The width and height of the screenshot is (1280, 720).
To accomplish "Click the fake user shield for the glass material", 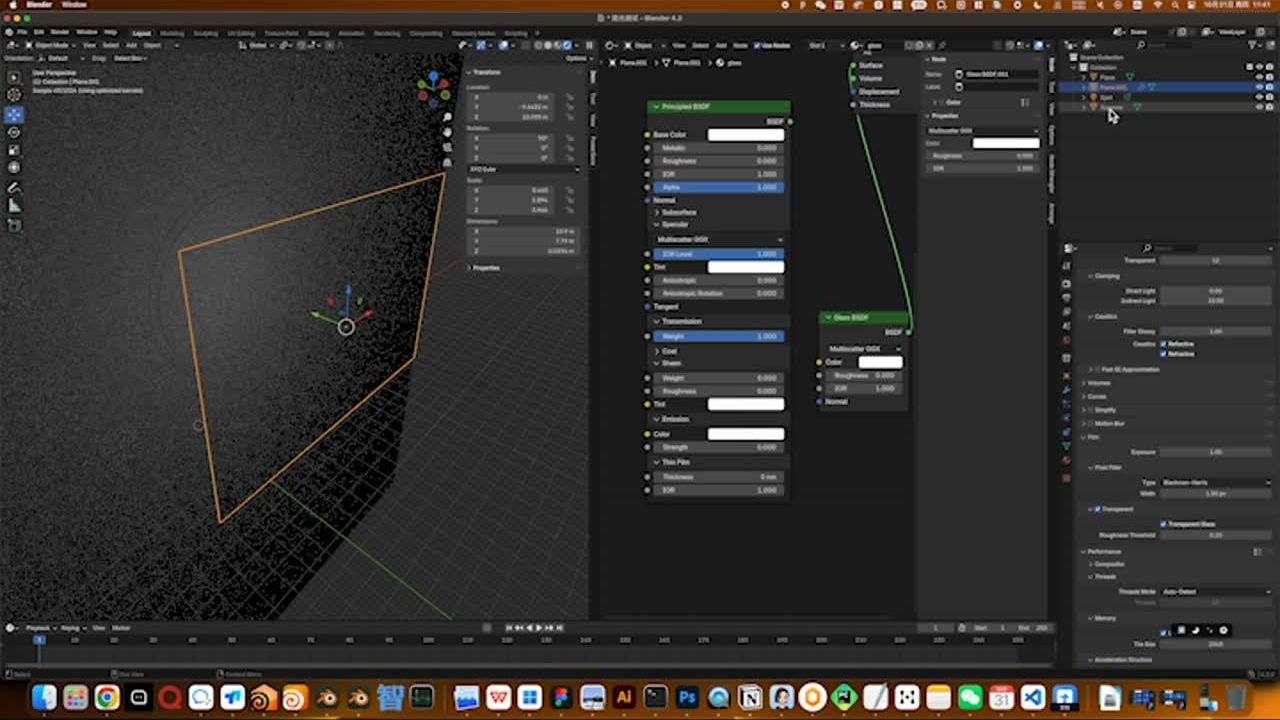I will [907, 46].
